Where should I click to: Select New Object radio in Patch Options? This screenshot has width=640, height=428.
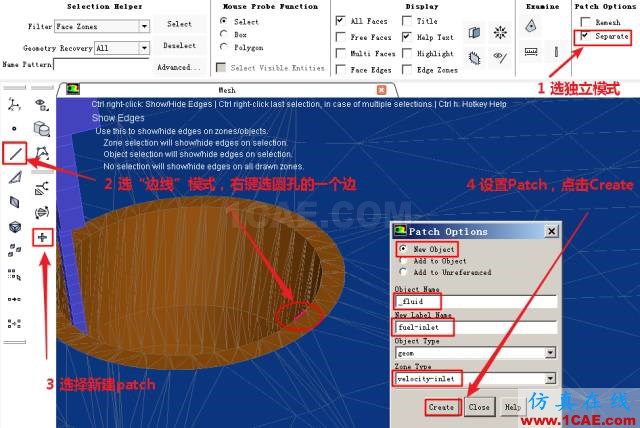tap(403, 248)
